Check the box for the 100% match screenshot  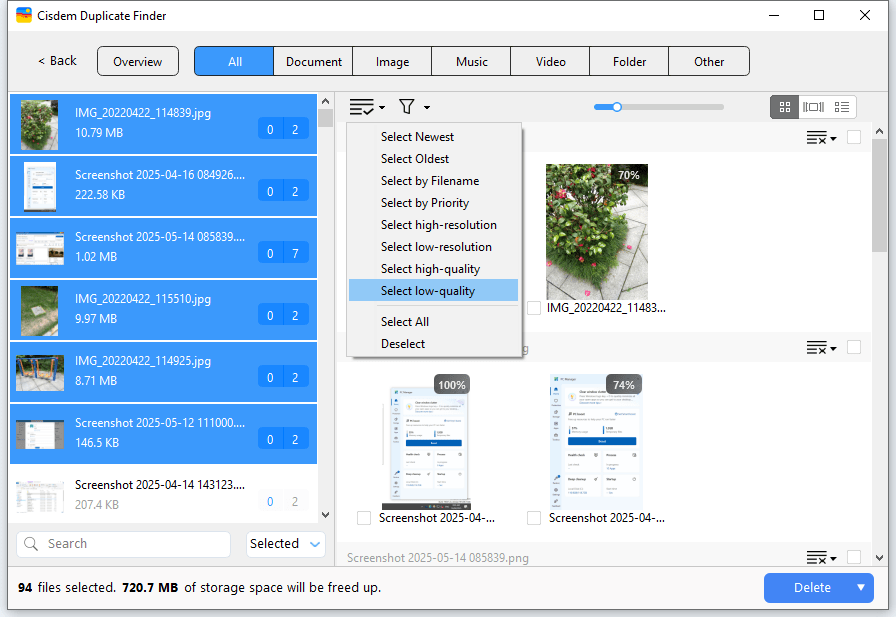(x=364, y=518)
